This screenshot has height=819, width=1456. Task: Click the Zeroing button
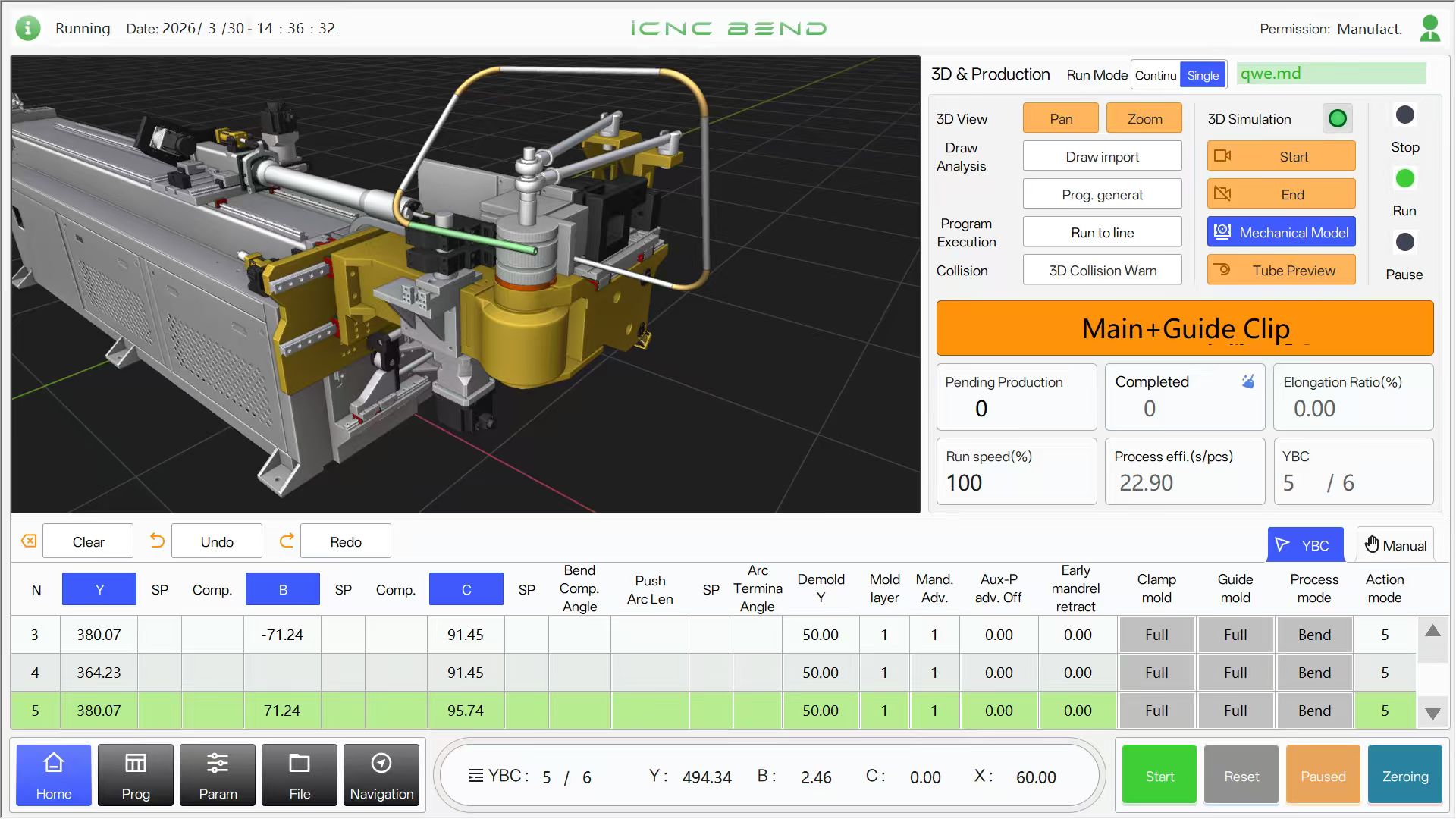pyautogui.click(x=1405, y=775)
